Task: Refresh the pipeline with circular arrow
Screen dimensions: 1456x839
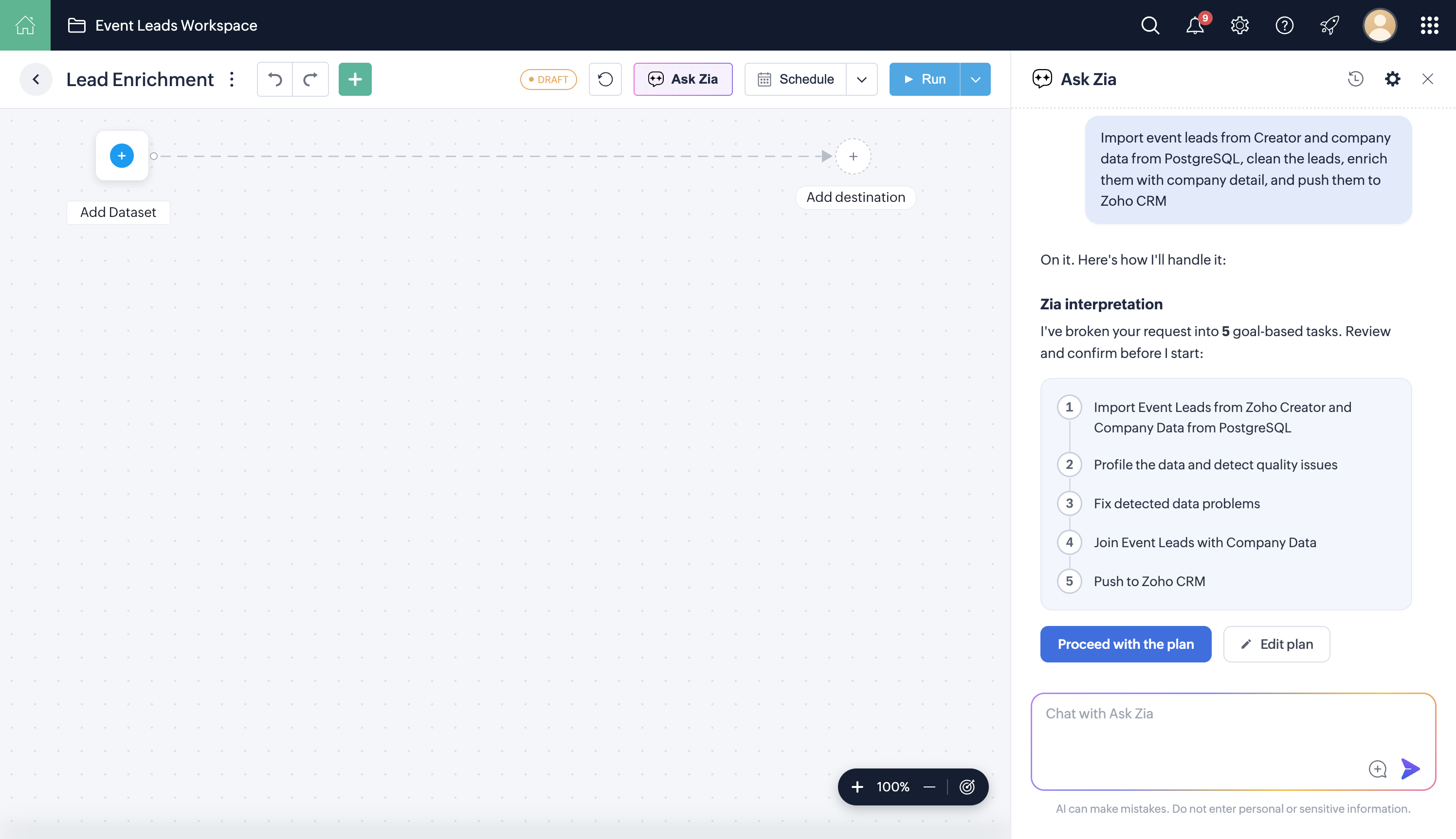Action: pyautogui.click(x=605, y=79)
